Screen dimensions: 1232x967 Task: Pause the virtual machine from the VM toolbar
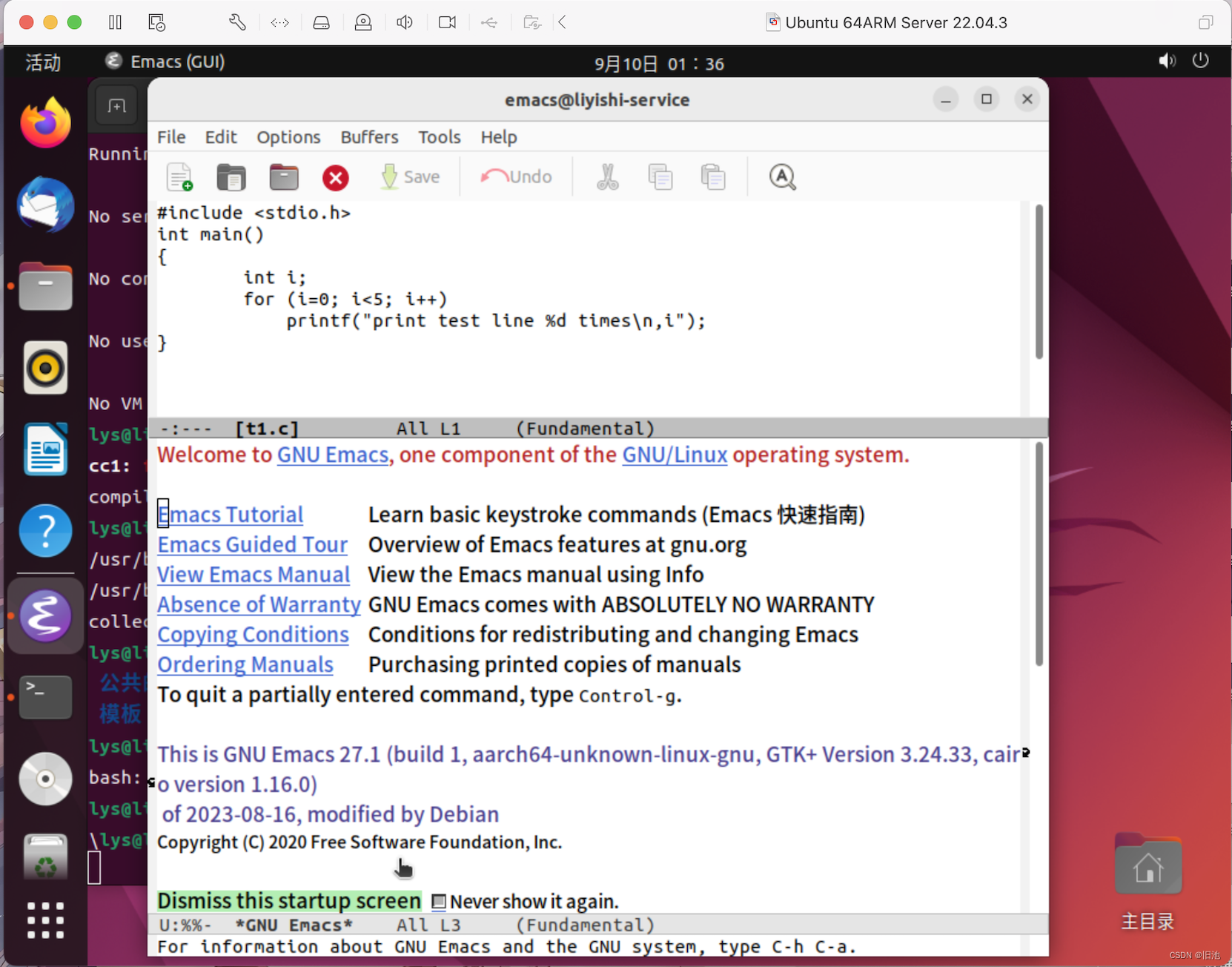pyautogui.click(x=115, y=22)
